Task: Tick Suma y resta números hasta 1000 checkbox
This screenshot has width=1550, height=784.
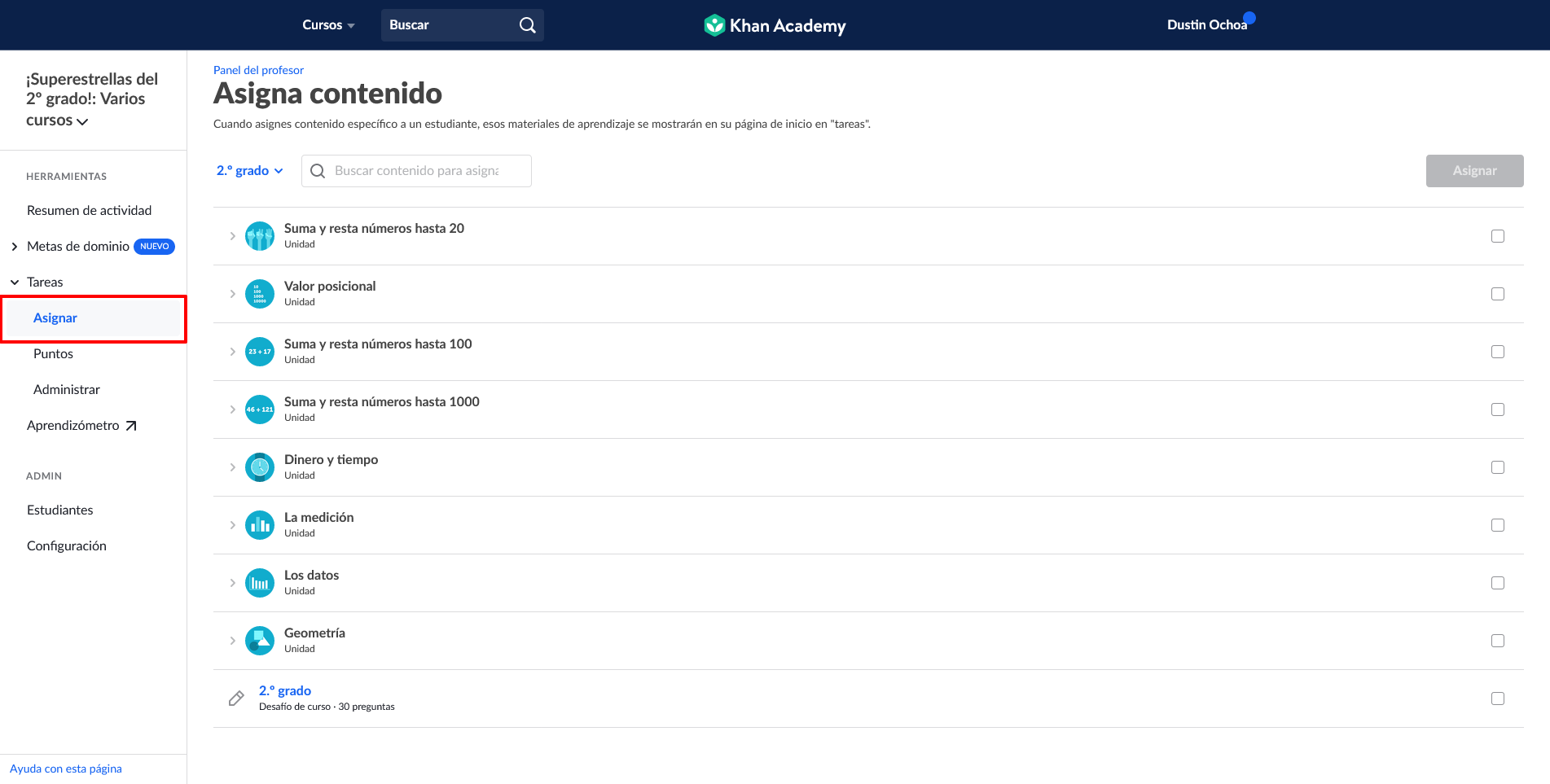Action: (x=1498, y=410)
